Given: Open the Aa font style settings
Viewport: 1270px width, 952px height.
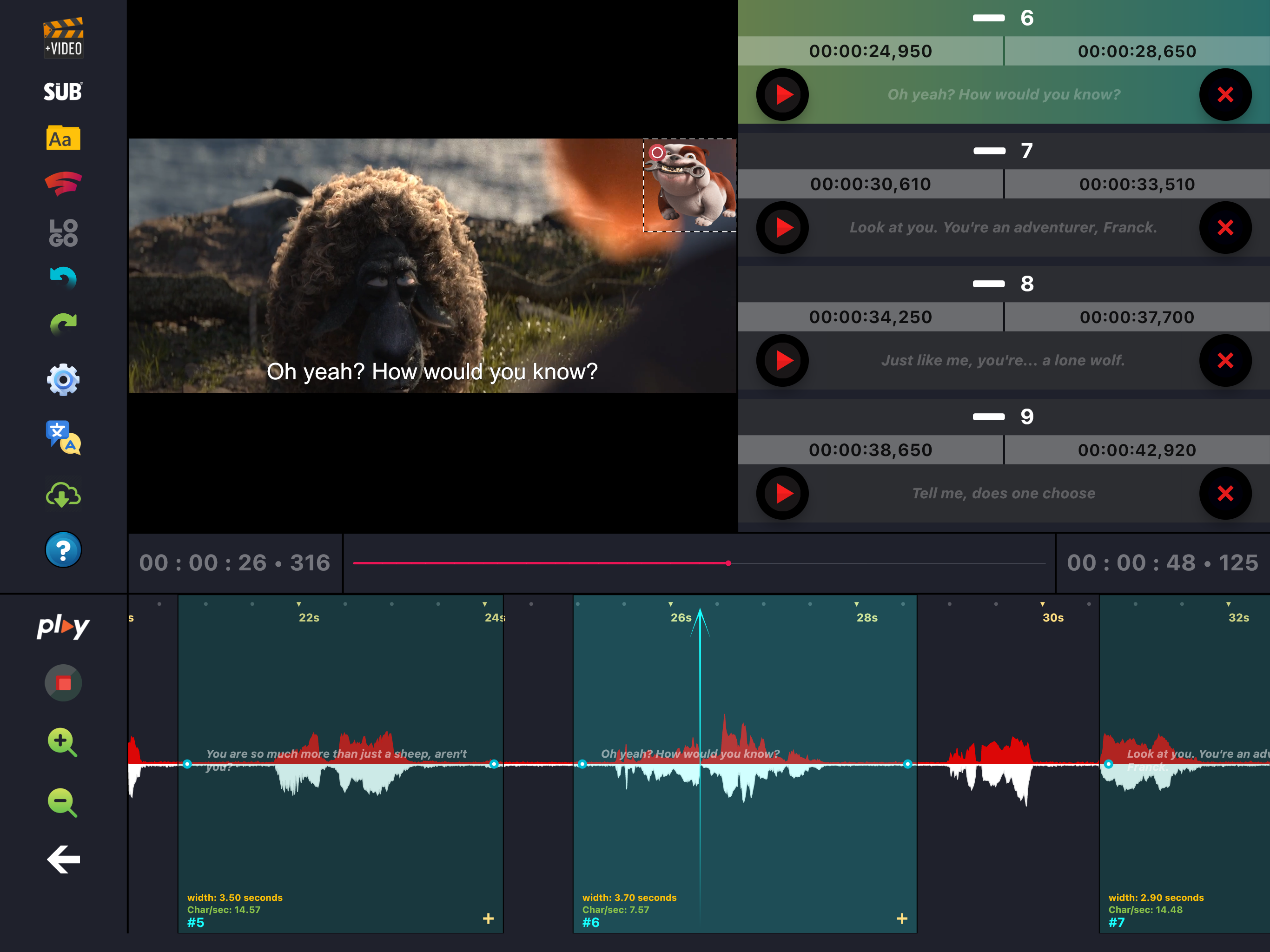Looking at the screenshot, I should [63, 139].
